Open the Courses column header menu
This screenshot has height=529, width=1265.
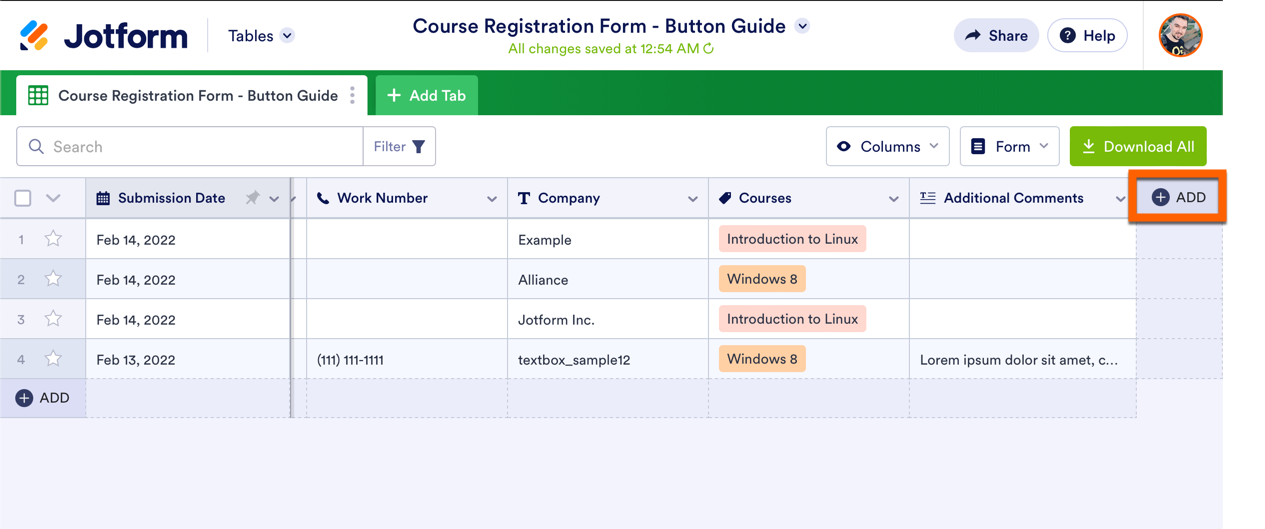coord(893,199)
